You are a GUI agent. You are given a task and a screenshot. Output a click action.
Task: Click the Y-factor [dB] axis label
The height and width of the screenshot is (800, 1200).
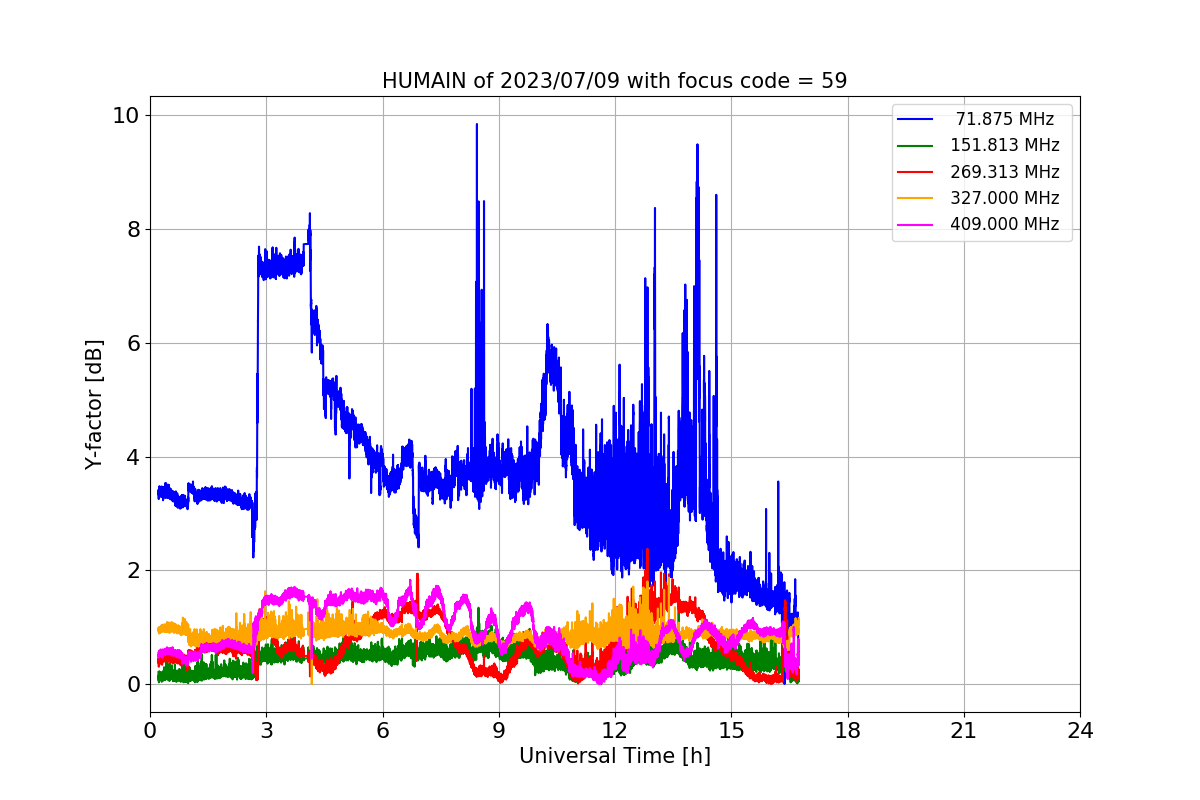tap(94, 404)
